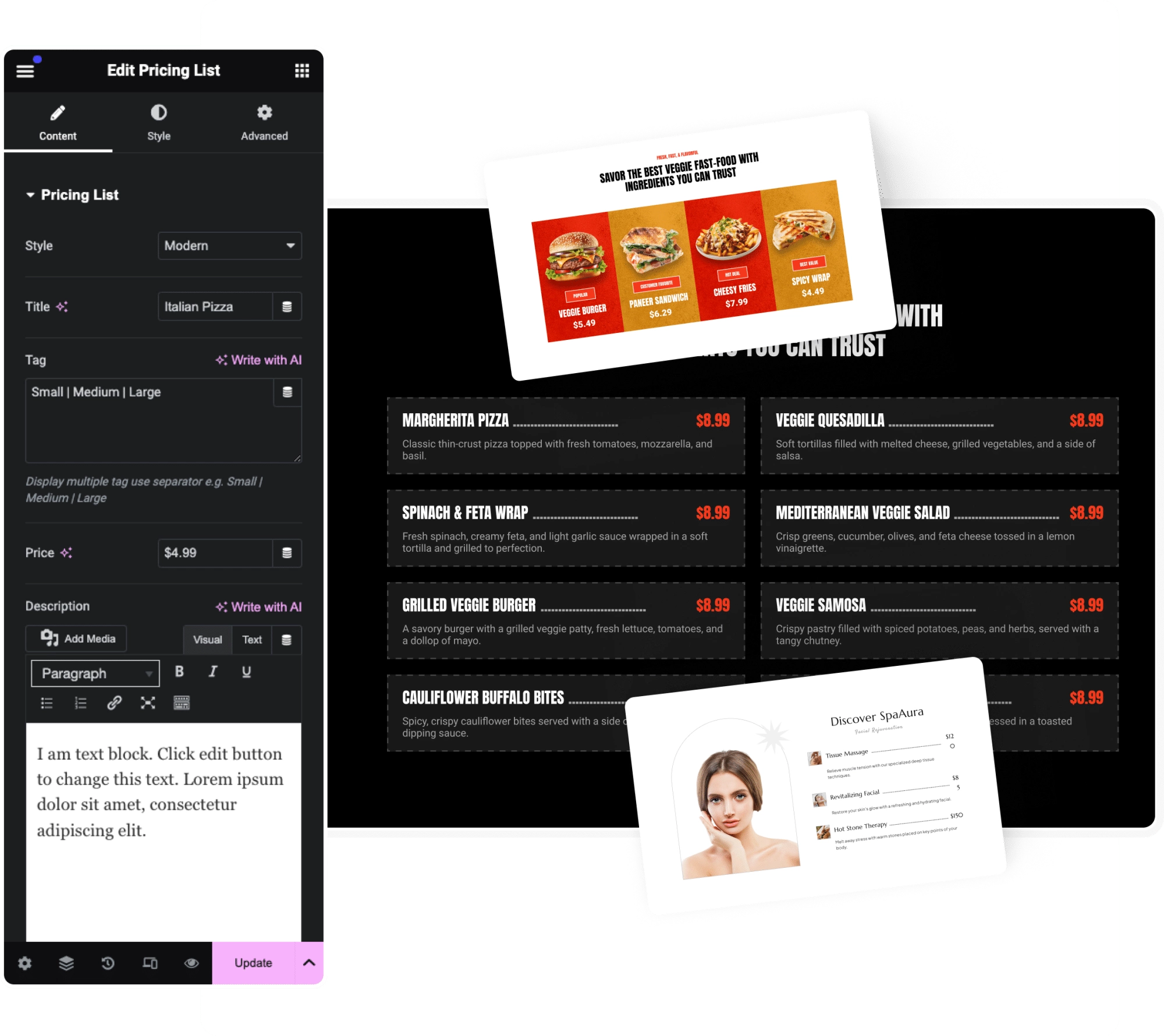Open the Style dropdown menu
The height and width of the screenshot is (1036, 1164).
pos(229,246)
